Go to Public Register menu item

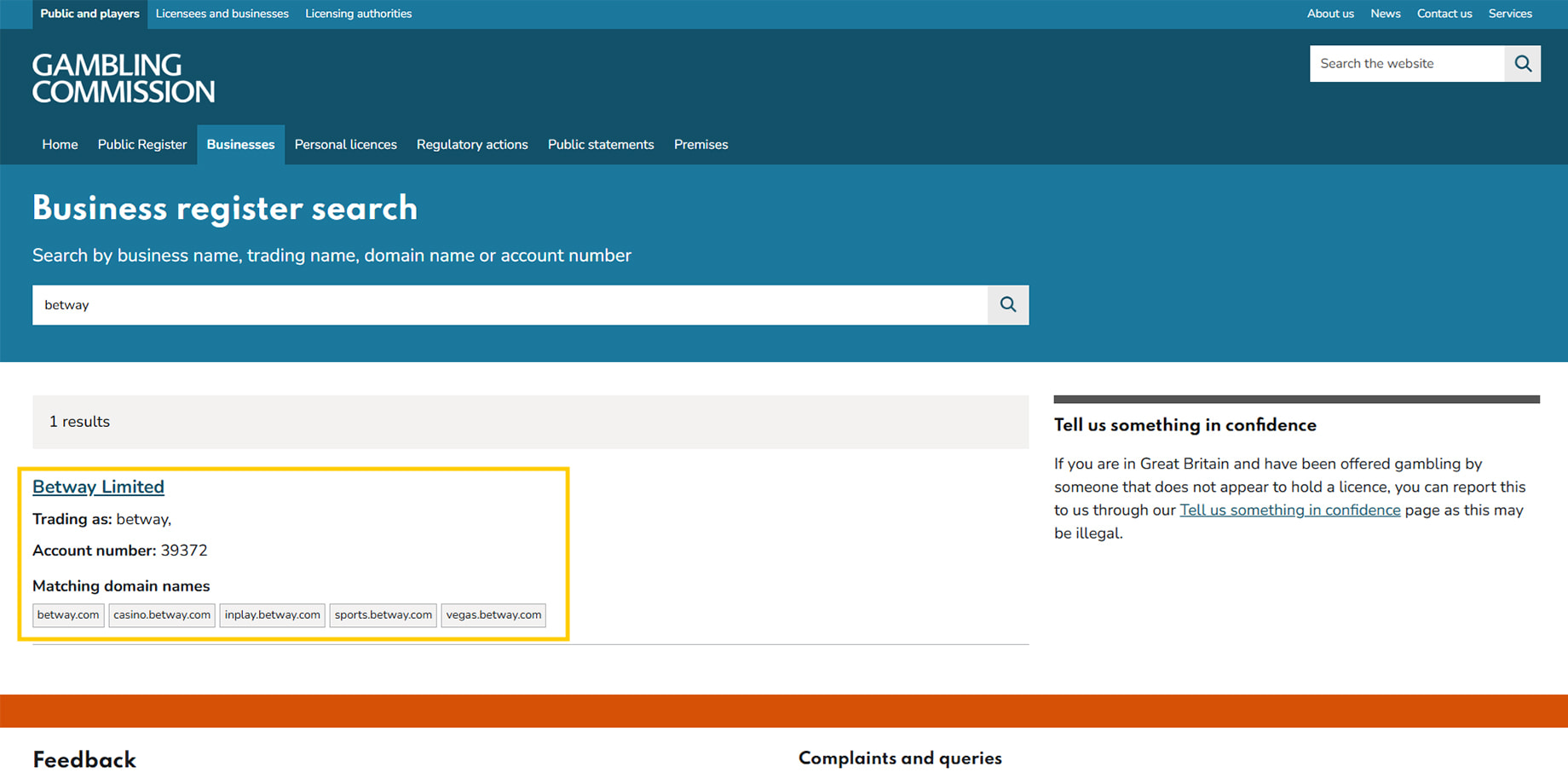point(142,145)
